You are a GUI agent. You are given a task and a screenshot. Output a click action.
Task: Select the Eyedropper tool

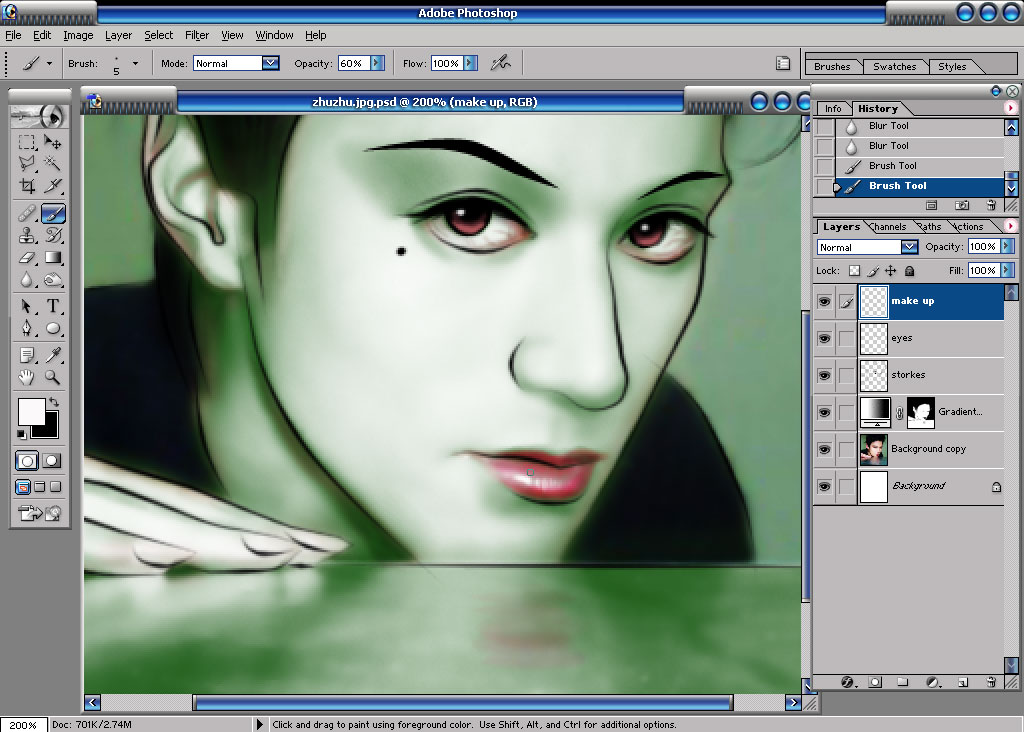tap(53, 355)
